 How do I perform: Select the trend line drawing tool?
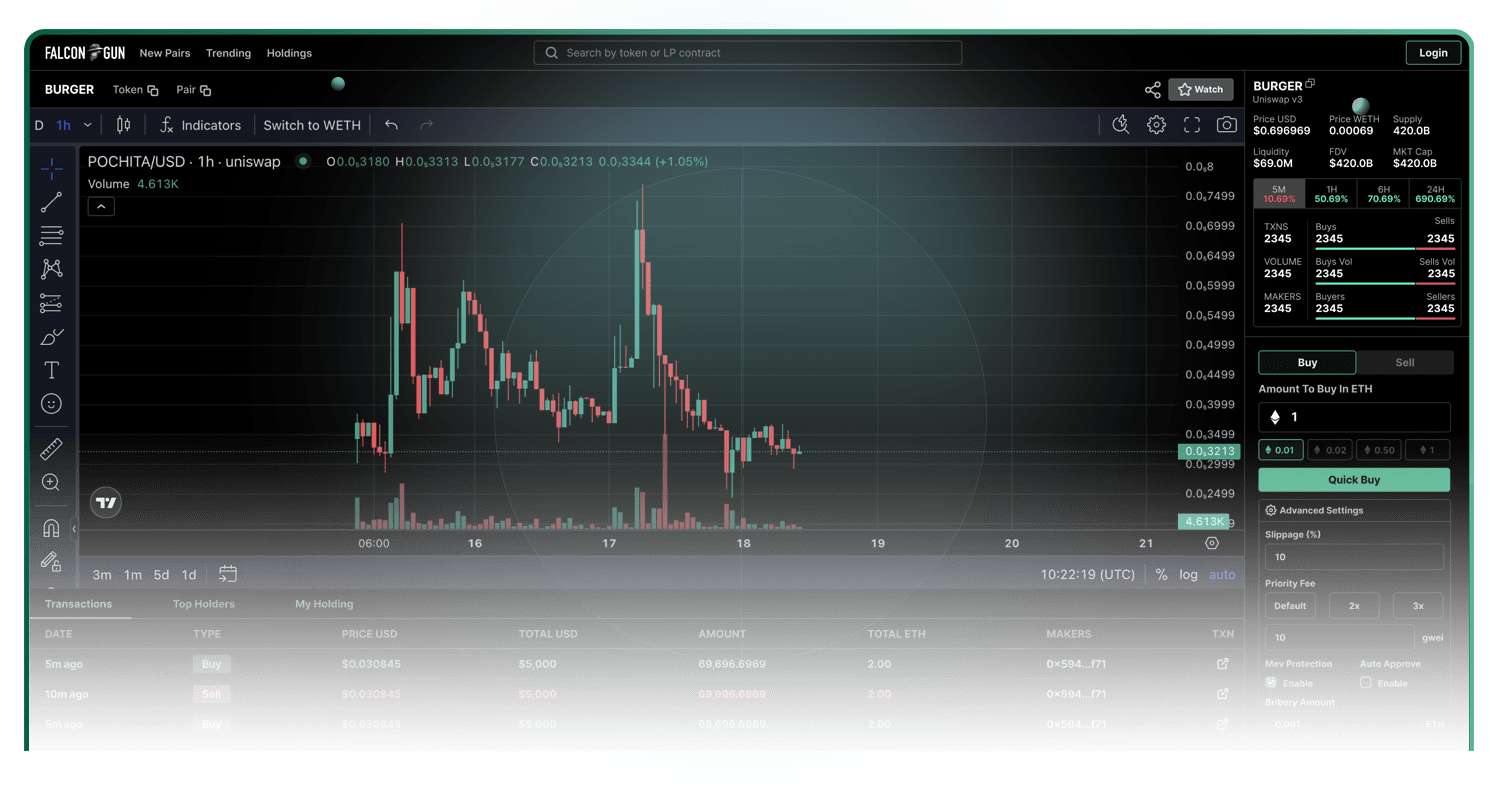[51, 202]
